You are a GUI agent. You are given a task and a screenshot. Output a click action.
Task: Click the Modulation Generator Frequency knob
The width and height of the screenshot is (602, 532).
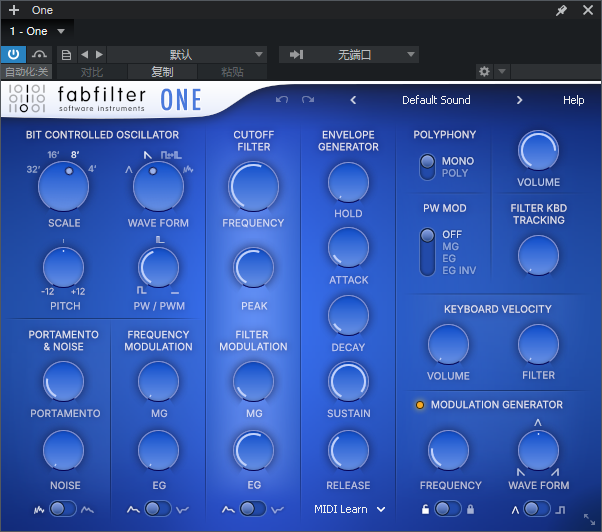pyautogui.click(x=448, y=450)
